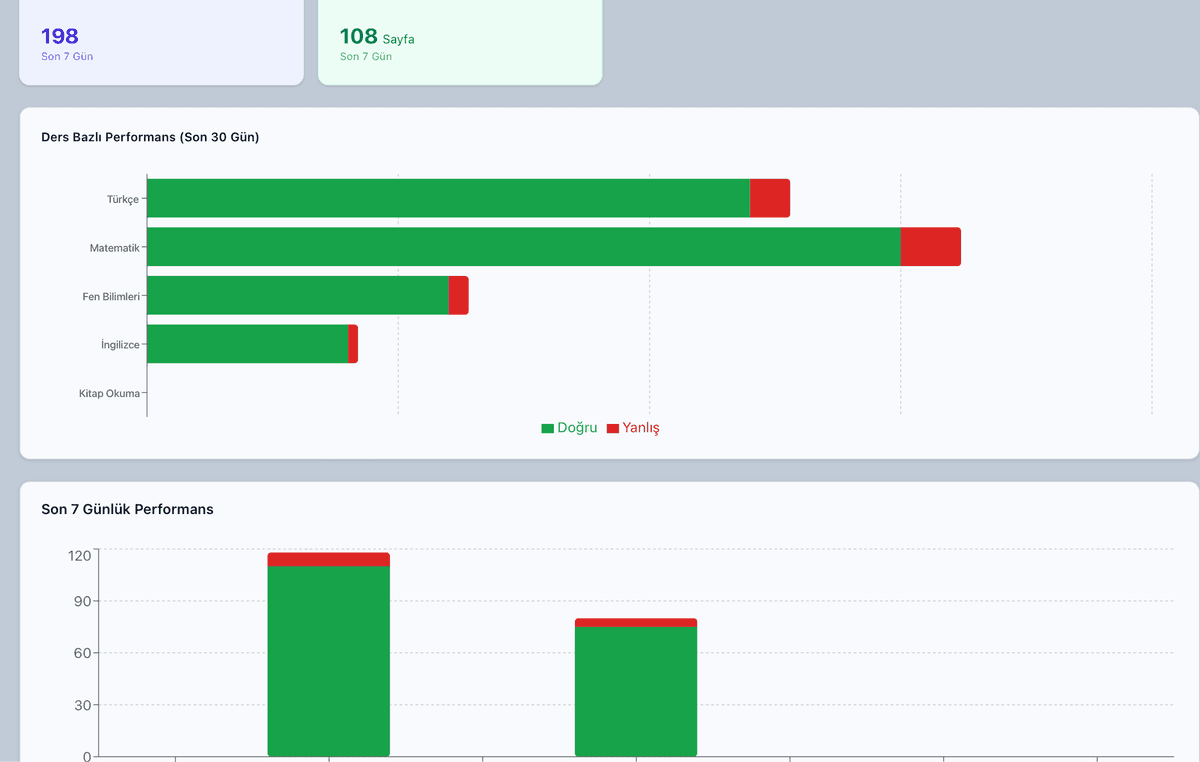
Task: Toggle the Yanlış legend label
Action: [641, 428]
